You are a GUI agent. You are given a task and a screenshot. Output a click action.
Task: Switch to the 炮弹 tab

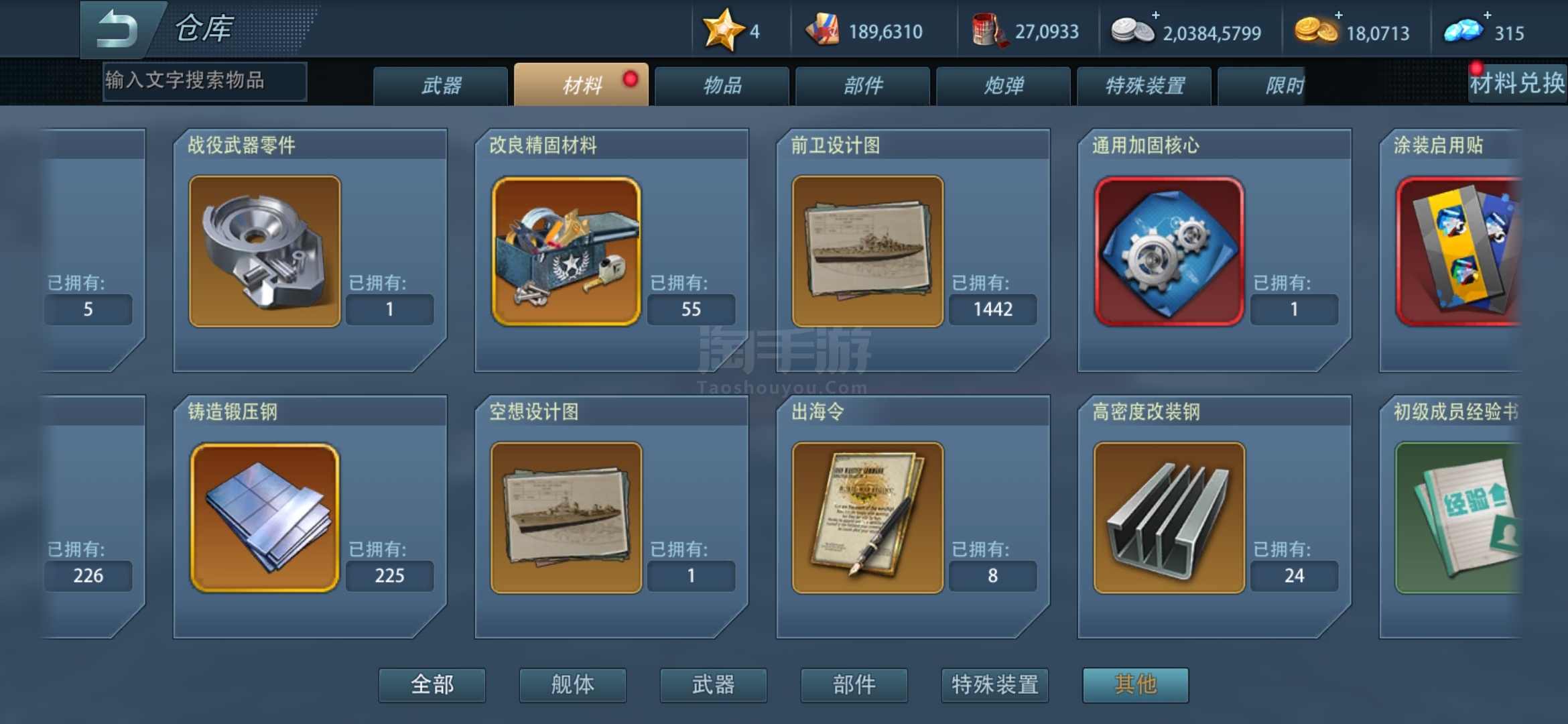click(1003, 86)
